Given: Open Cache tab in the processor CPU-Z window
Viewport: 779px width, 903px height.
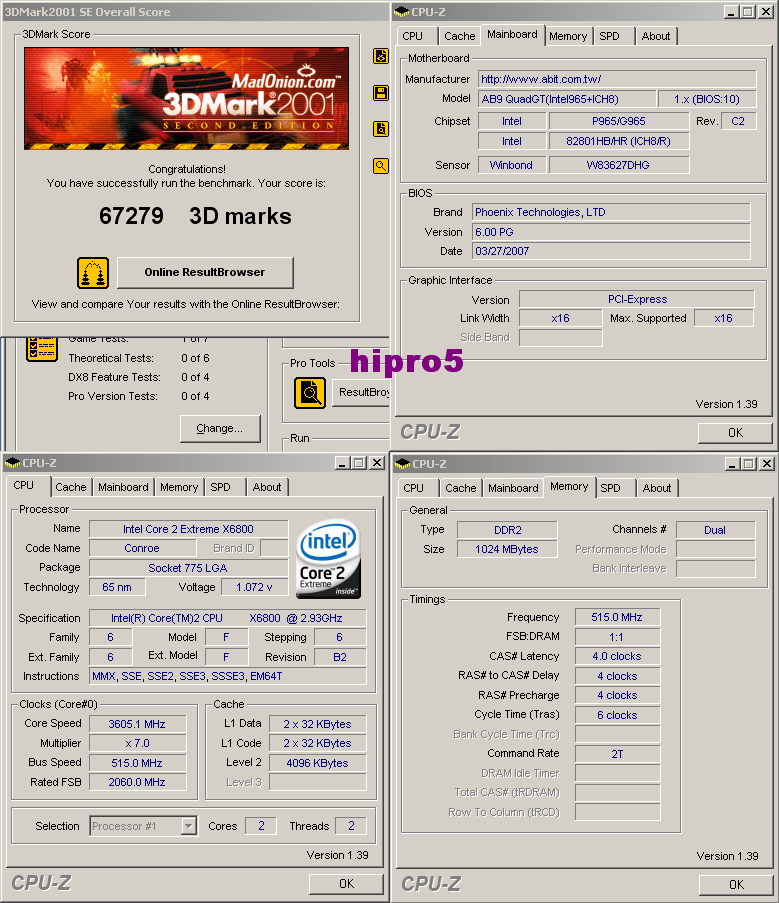Looking at the screenshot, I should tap(70, 487).
